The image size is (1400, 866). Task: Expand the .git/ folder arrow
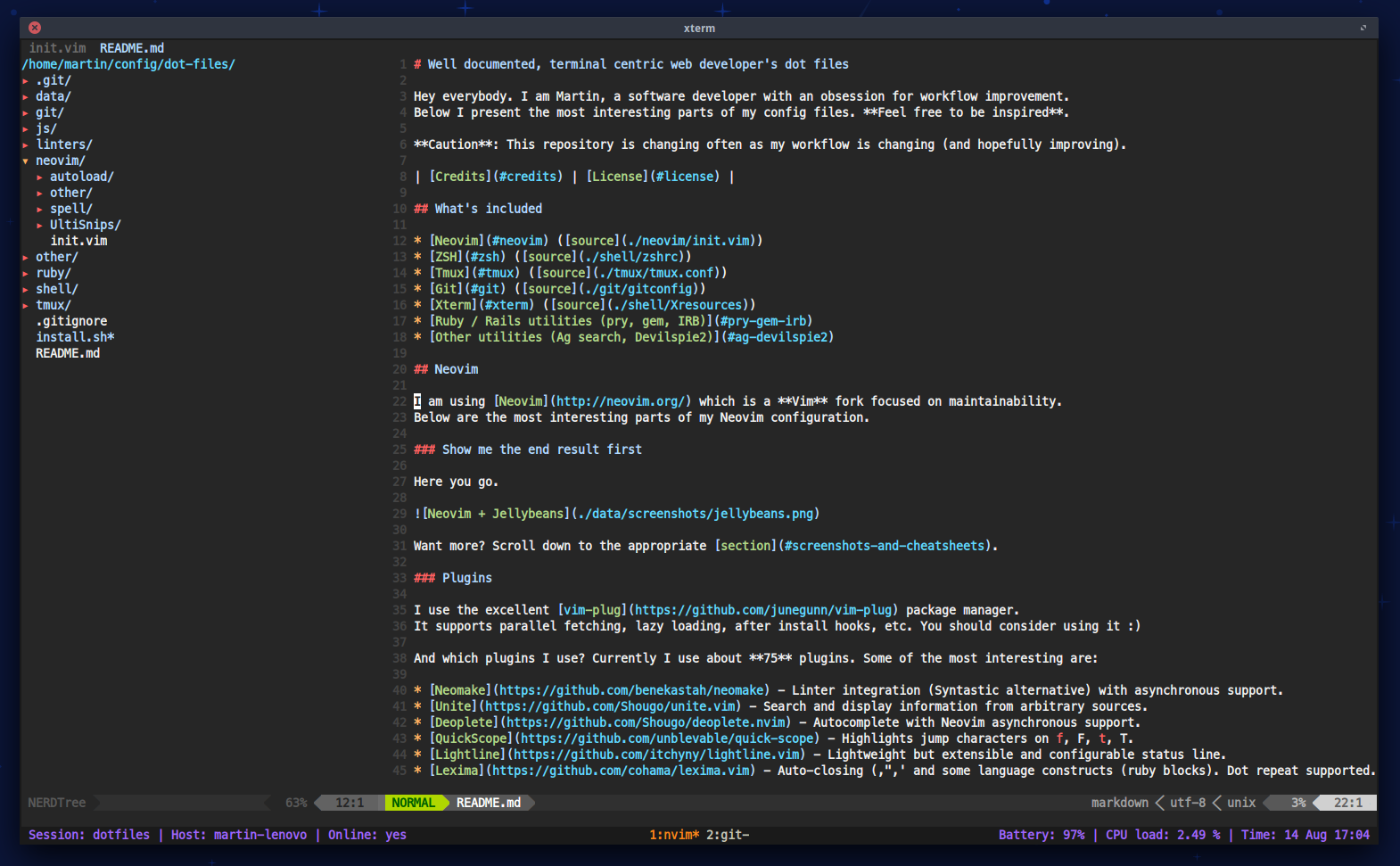[26, 81]
